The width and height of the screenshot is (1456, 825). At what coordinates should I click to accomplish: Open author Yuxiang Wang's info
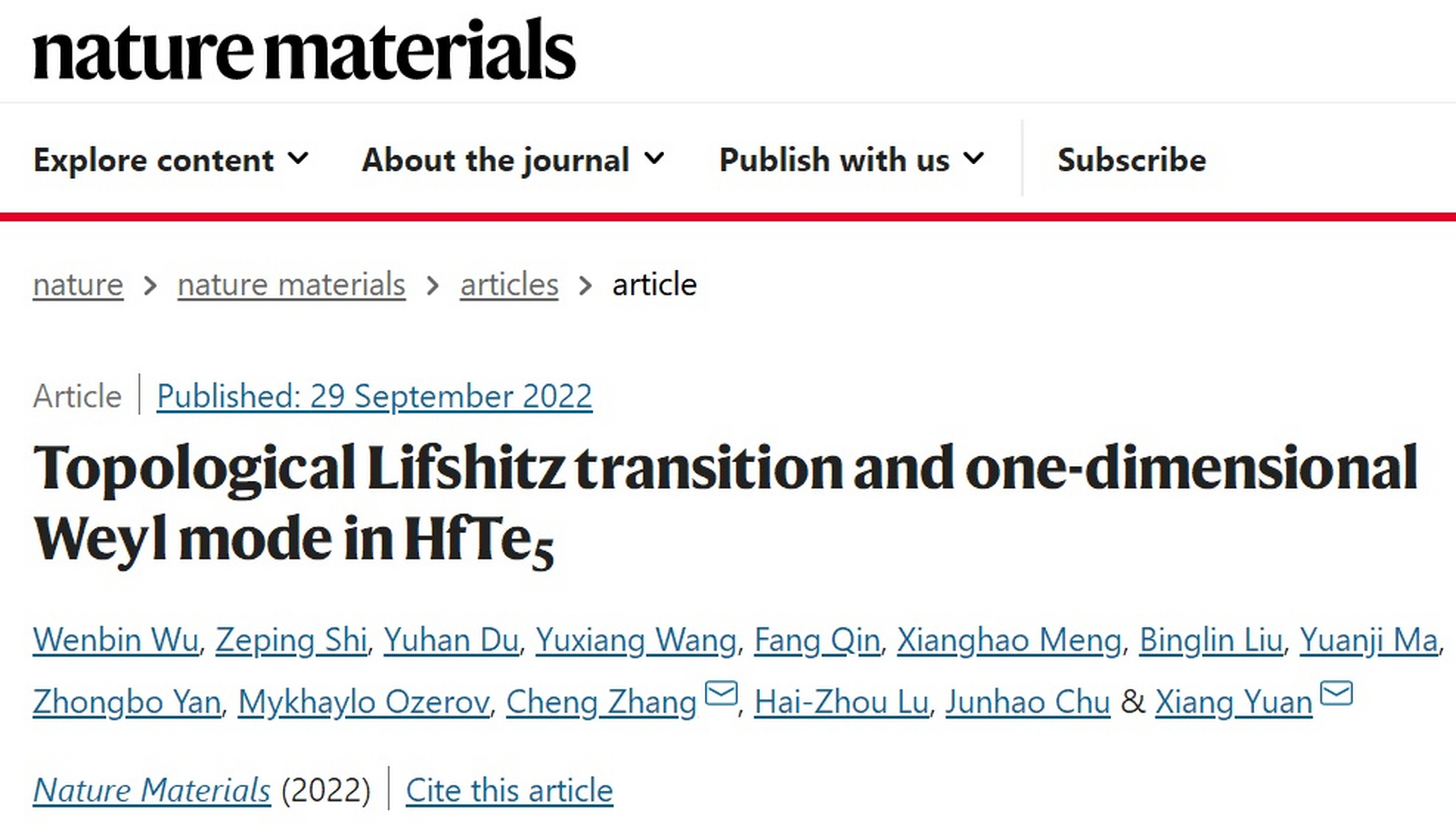click(x=636, y=640)
